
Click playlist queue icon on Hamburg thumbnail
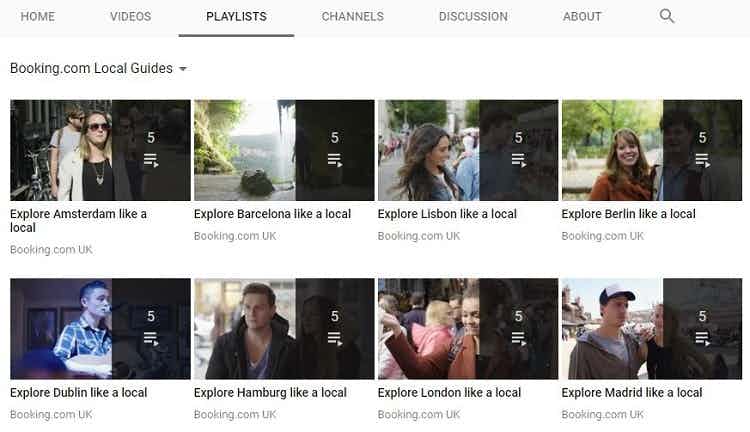click(x=334, y=339)
